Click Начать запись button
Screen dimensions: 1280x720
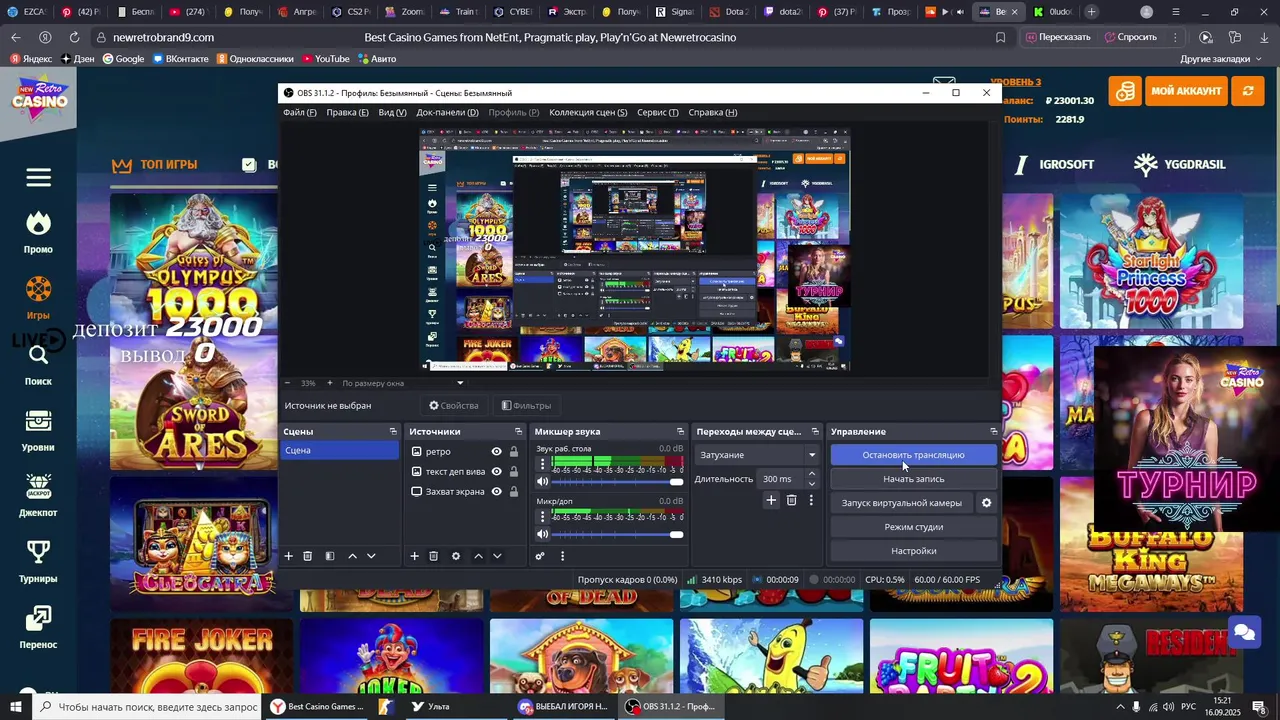pyautogui.click(x=914, y=479)
